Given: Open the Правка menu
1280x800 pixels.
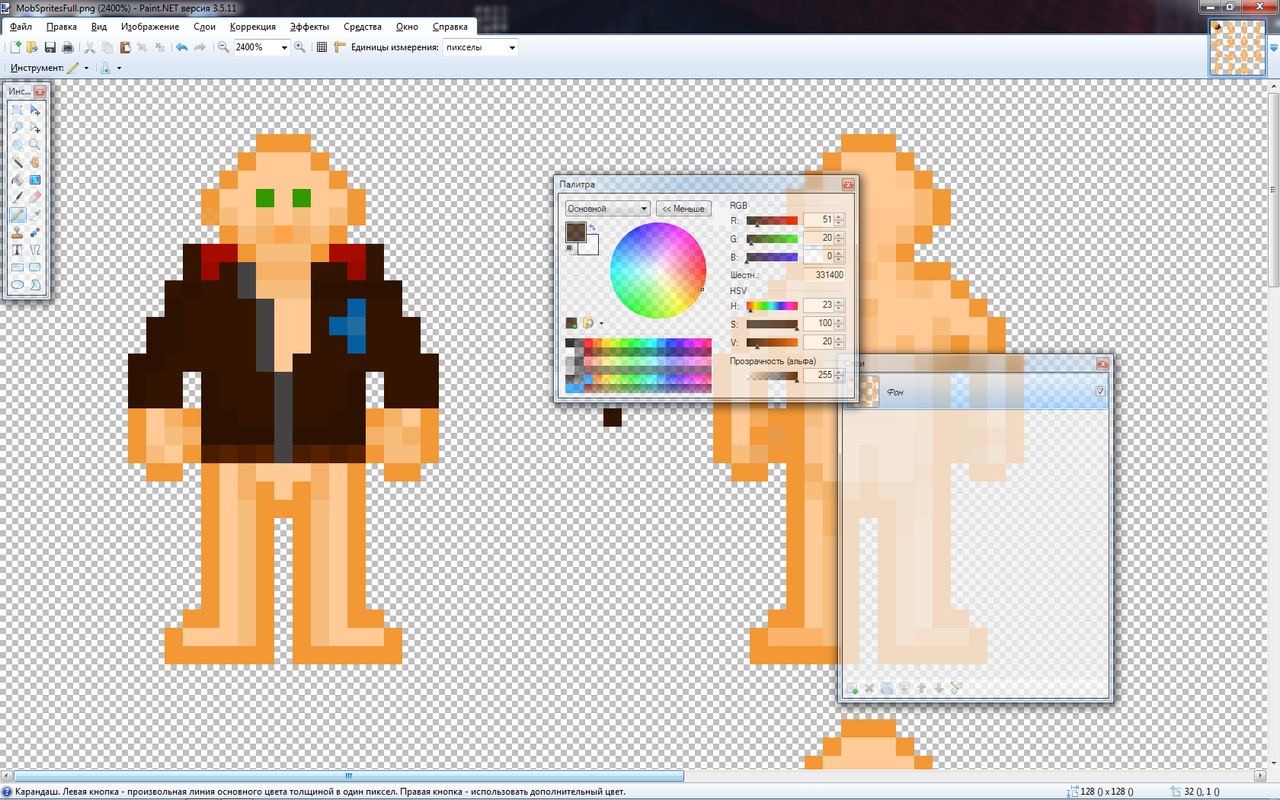Looking at the screenshot, I should (x=61, y=26).
